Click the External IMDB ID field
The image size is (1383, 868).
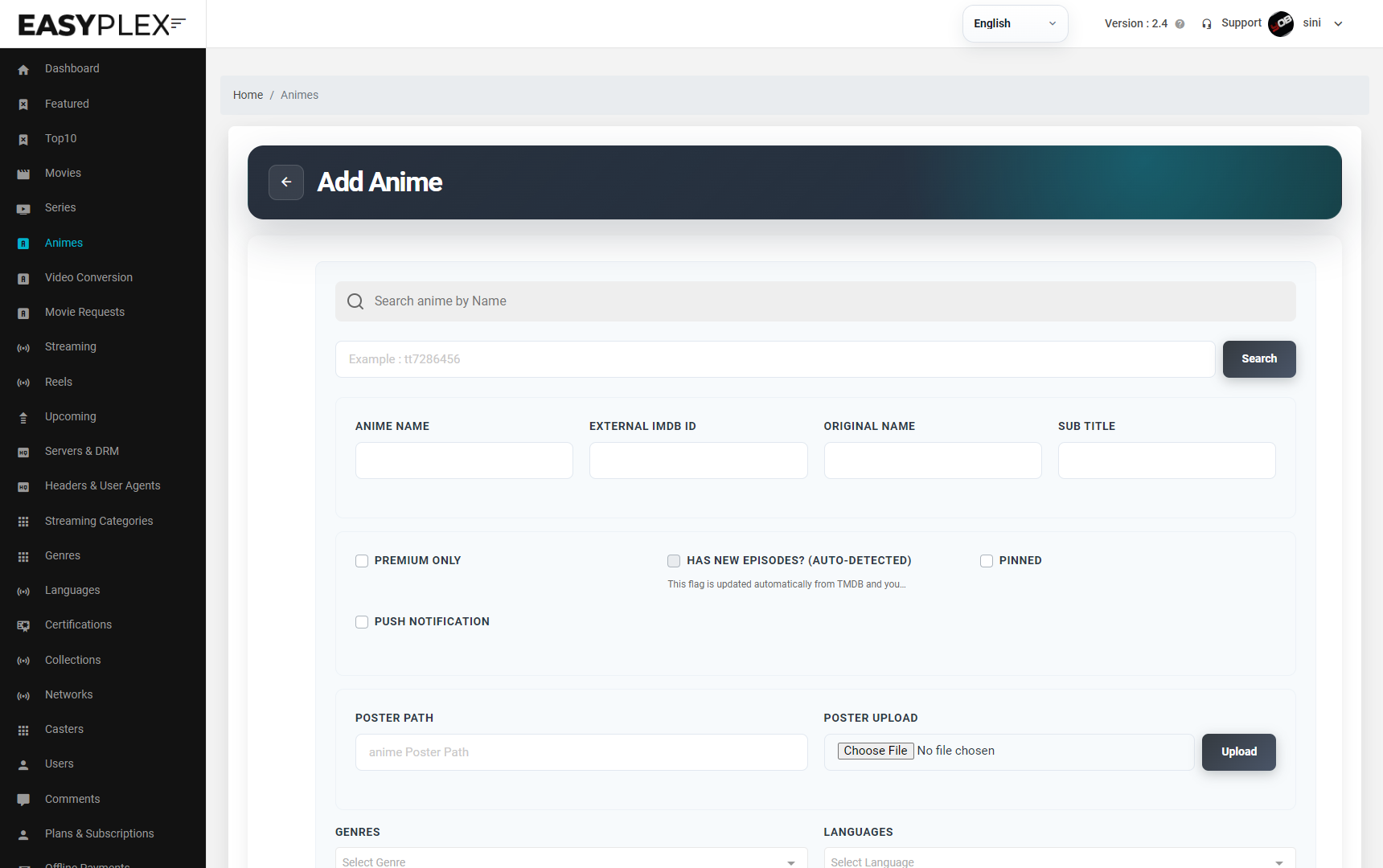tap(698, 461)
